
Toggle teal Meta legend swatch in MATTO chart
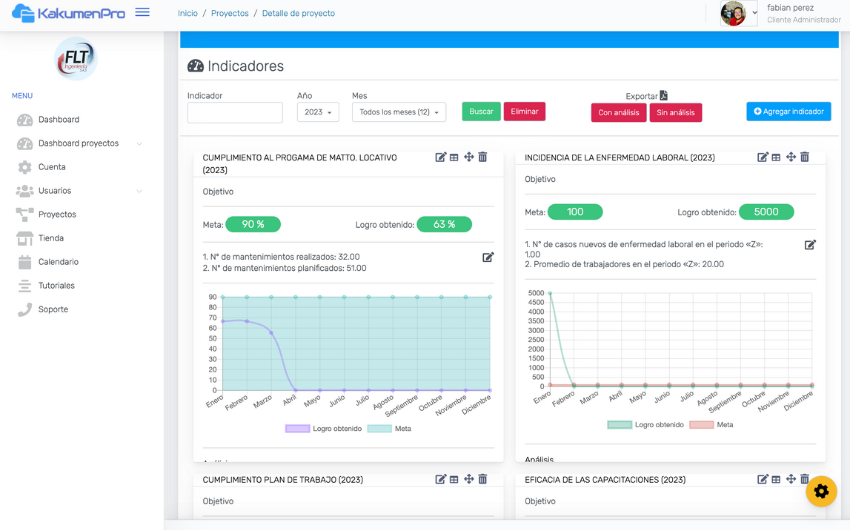tap(379, 429)
